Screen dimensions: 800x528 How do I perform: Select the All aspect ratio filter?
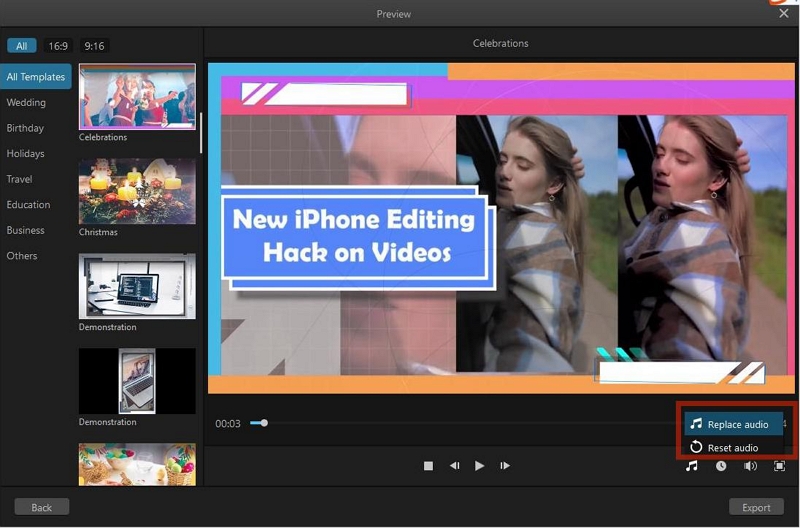pos(21,46)
